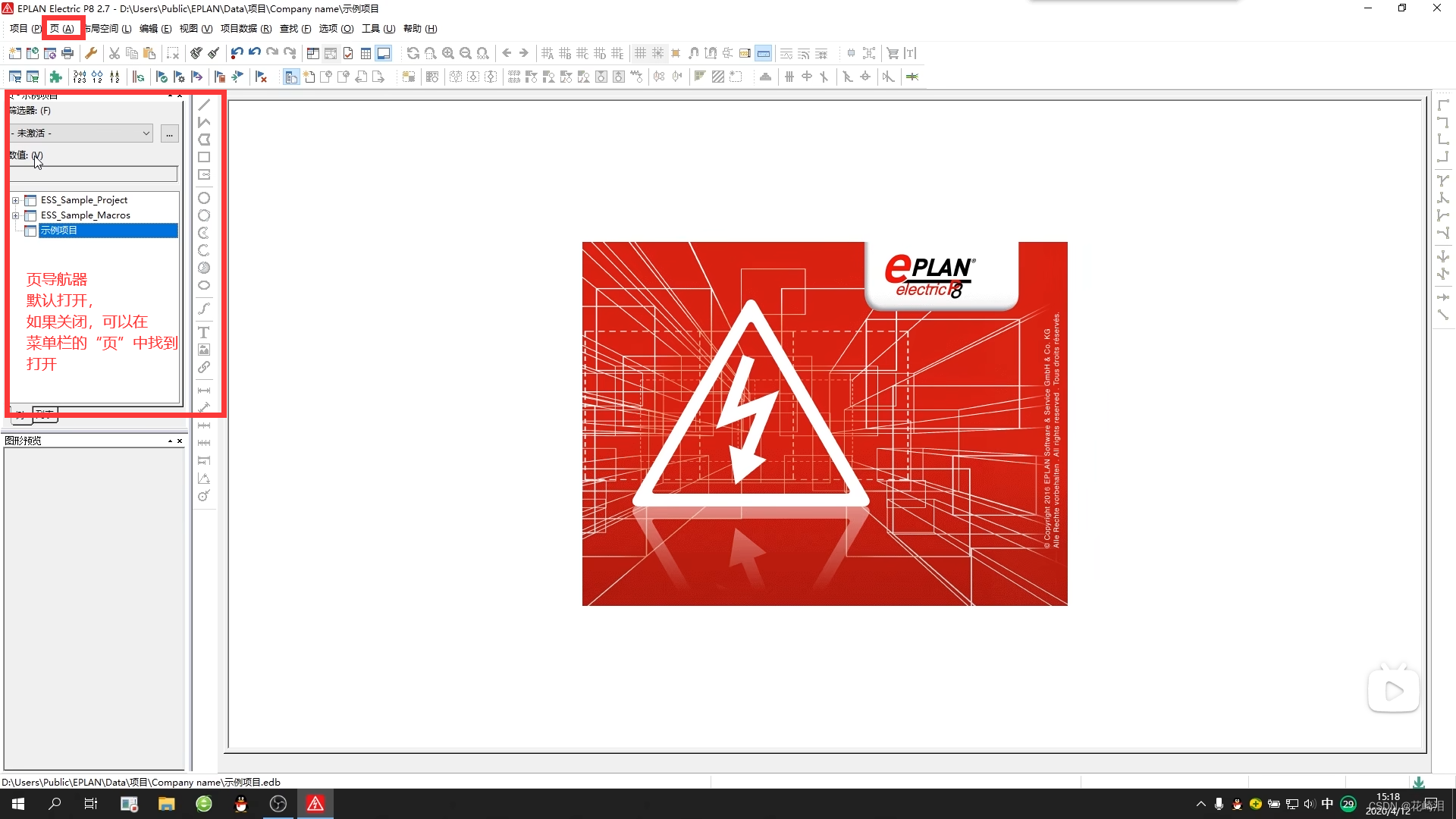This screenshot has width=1456, height=819.
Task: Click the value input field in navigator
Action: pyautogui.click(x=93, y=174)
